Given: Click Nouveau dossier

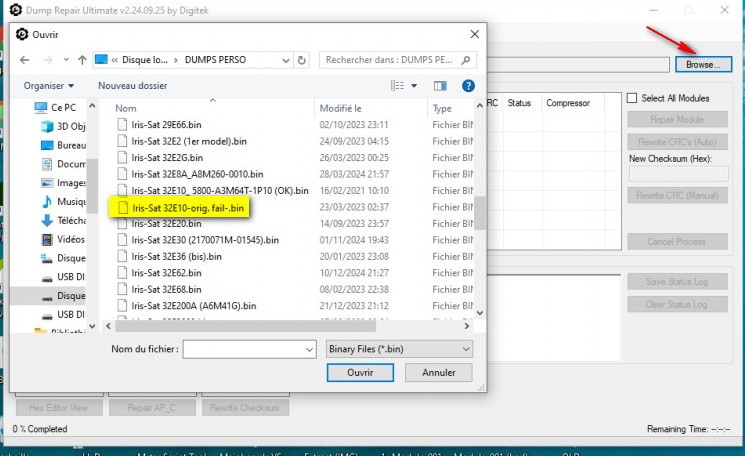Looking at the screenshot, I should pyautogui.click(x=133, y=86).
